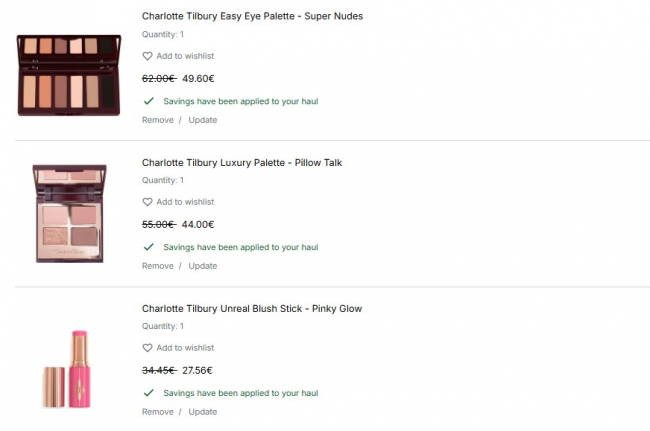Image resolution: width=650 pixels, height=431 pixels.
Task: Open the Pillow Talk palette product image
Action: [69, 213]
